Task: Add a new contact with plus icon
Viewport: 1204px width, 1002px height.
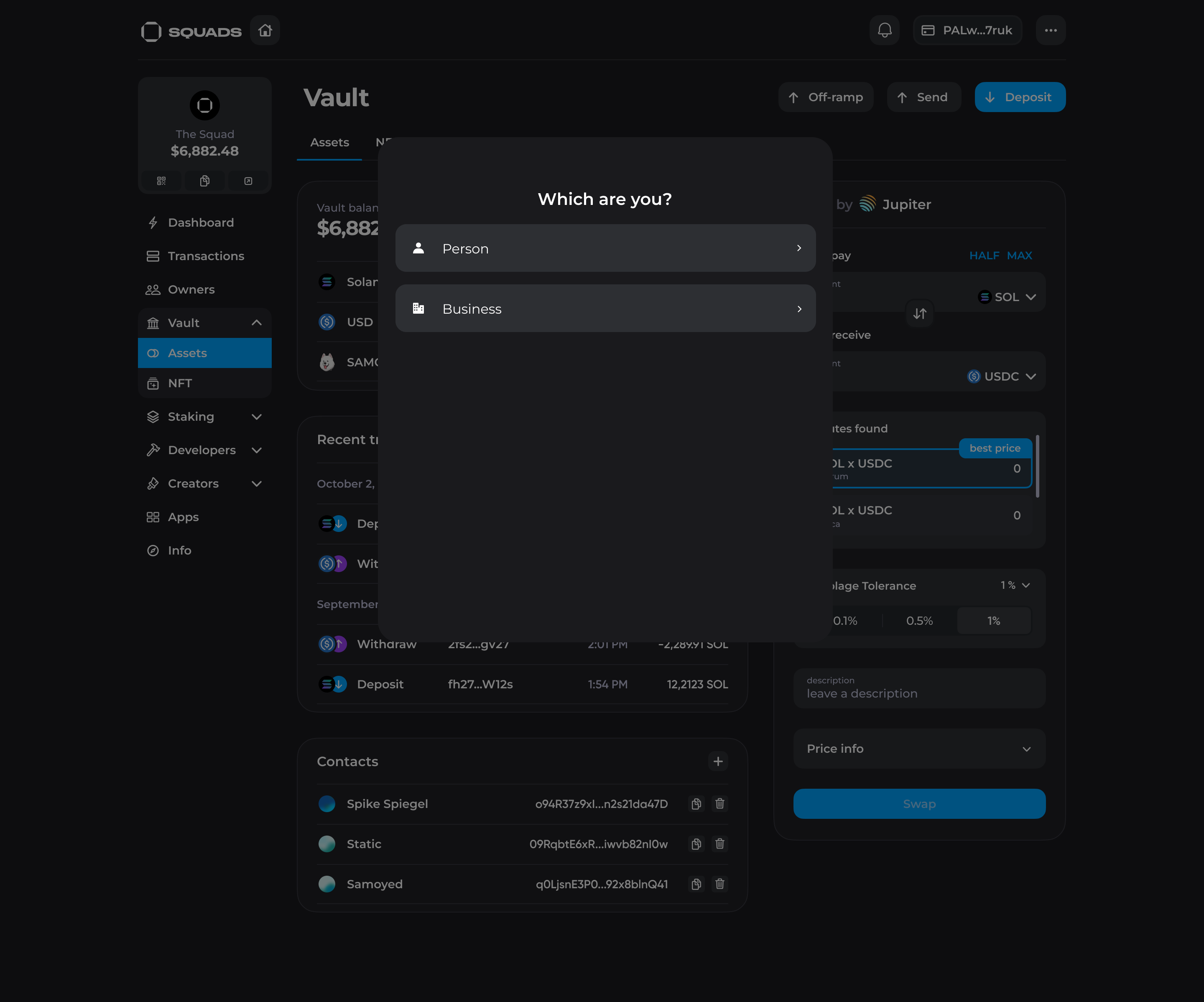Action: [718, 762]
